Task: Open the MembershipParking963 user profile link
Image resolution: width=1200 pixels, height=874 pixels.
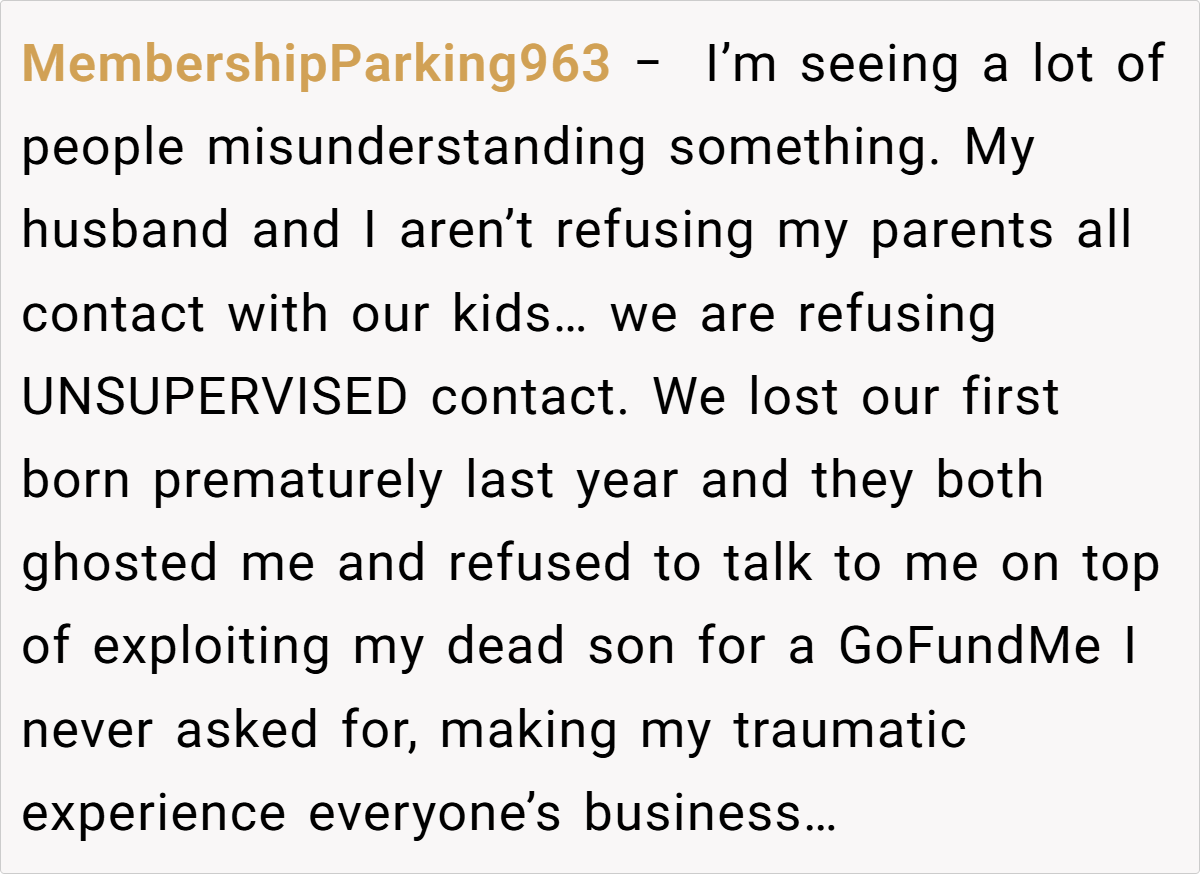Action: (x=315, y=65)
